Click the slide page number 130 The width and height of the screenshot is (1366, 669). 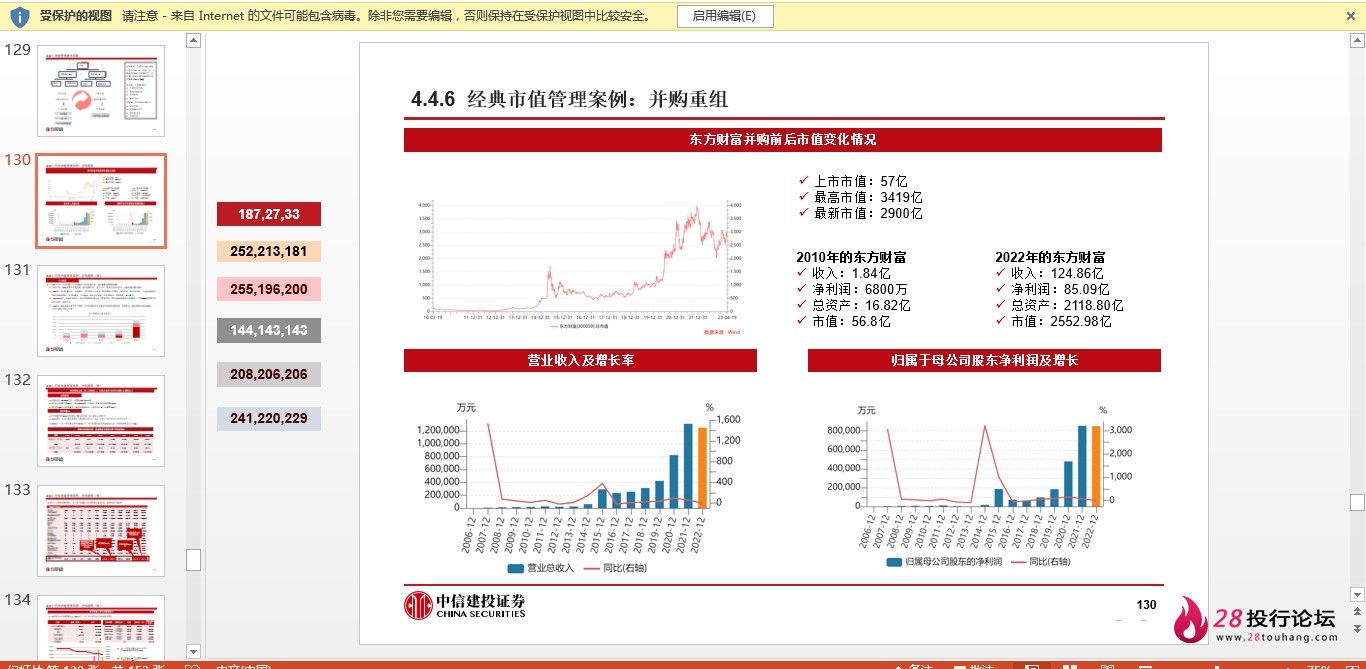tap(1146, 605)
